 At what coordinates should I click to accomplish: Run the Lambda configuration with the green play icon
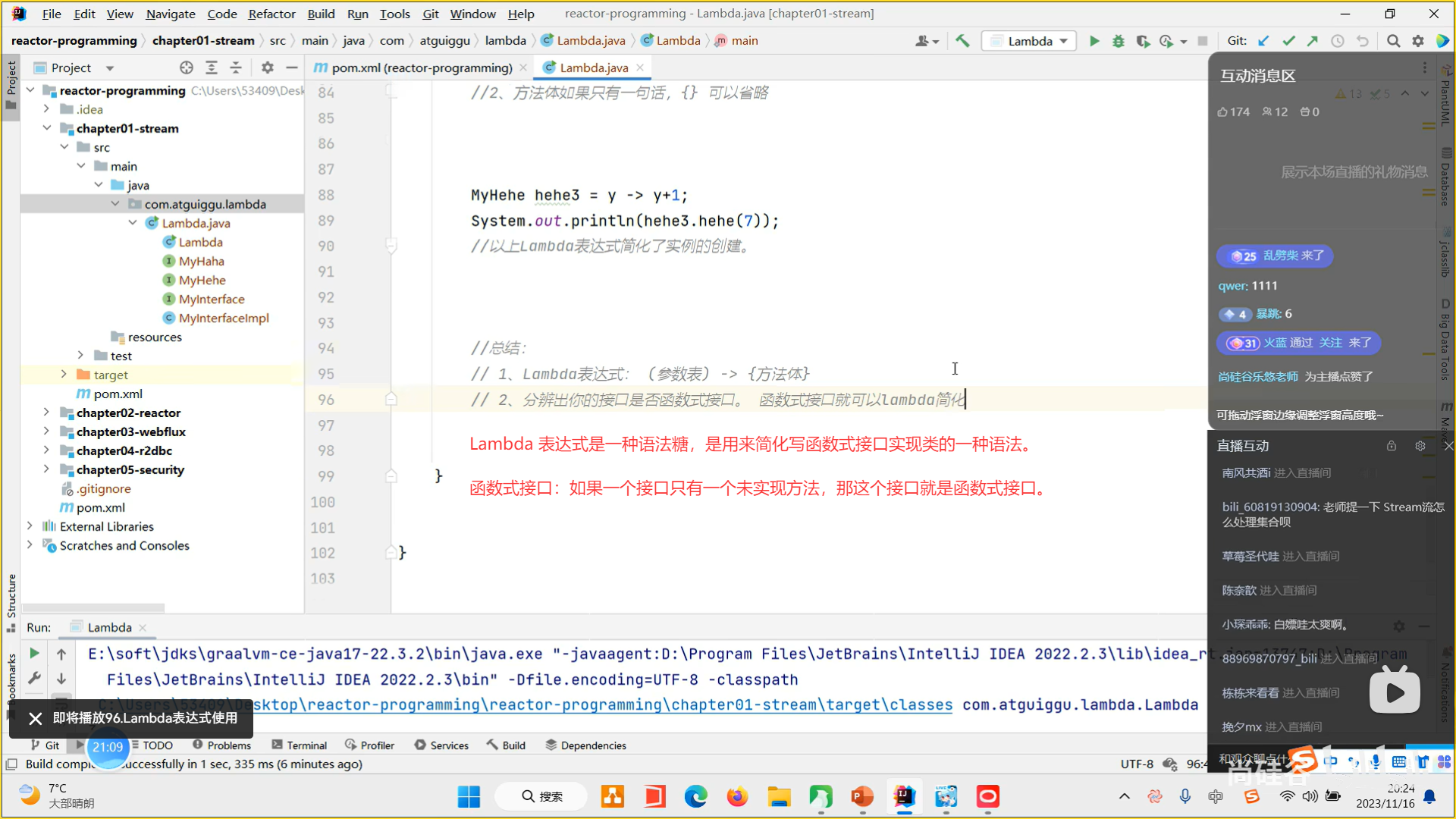point(1094,41)
